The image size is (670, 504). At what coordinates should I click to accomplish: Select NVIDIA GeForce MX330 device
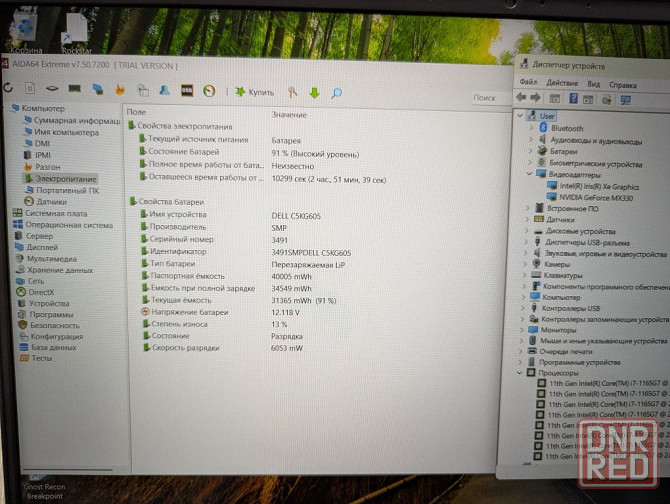590,197
